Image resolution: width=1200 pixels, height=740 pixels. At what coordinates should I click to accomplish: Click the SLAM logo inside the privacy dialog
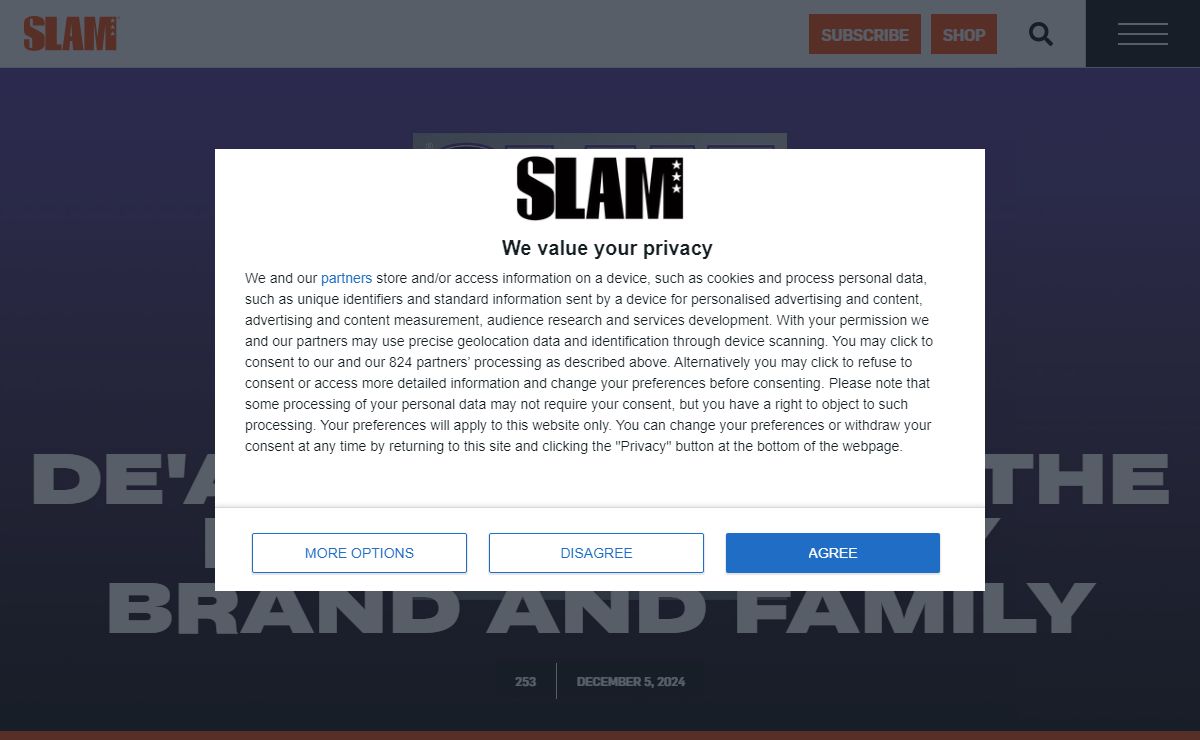click(599, 188)
